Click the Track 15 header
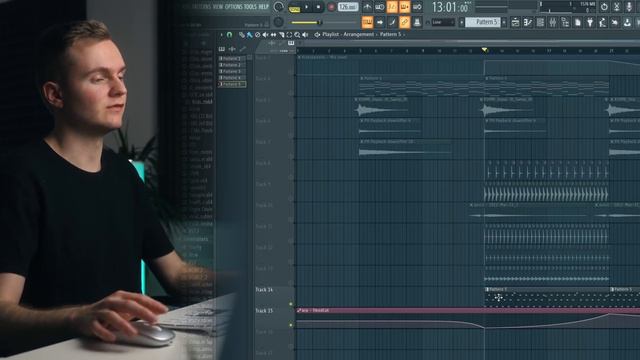640x360 pixels. (x=273, y=318)
